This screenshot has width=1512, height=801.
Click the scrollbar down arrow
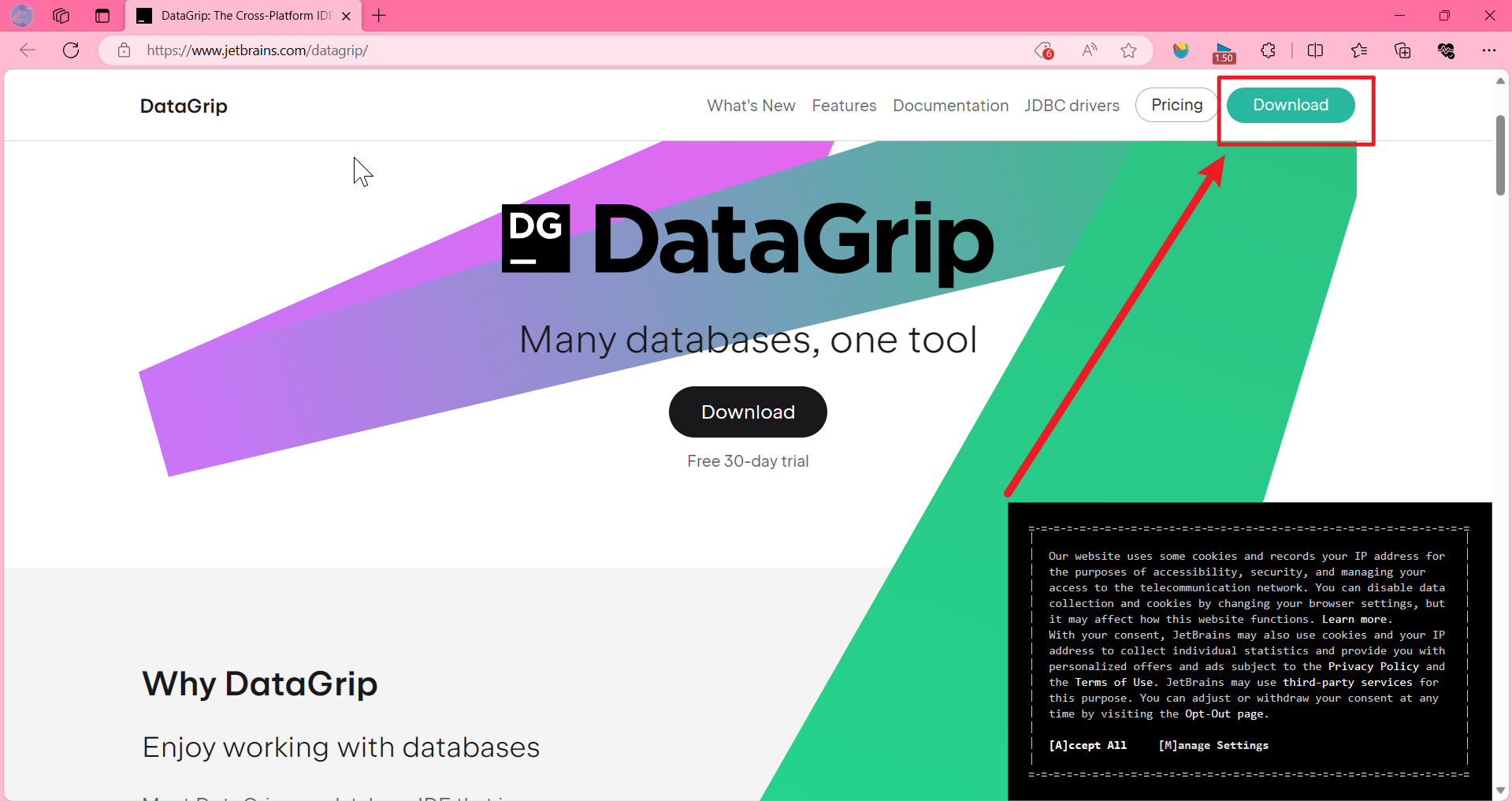(1500, 790)
